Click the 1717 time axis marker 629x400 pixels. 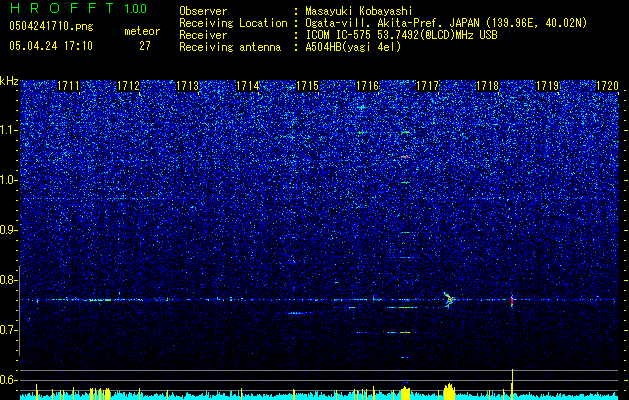coord(428,86)
